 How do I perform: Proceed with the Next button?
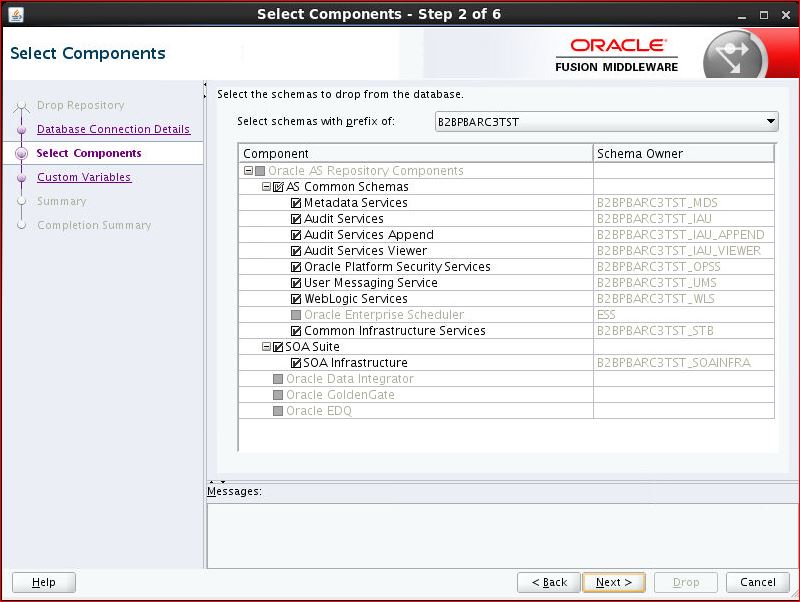pyautogui.click(x=614, y=583)
